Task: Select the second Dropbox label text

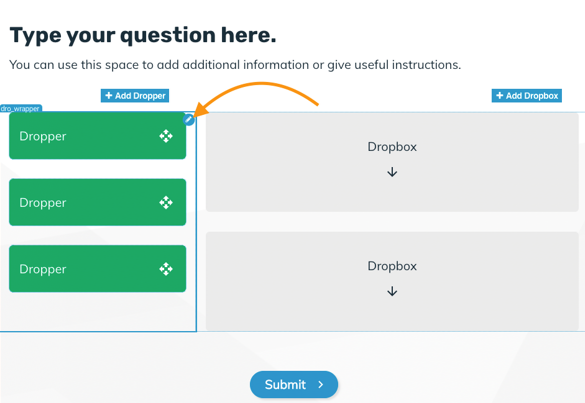Action: coord(392,266)
